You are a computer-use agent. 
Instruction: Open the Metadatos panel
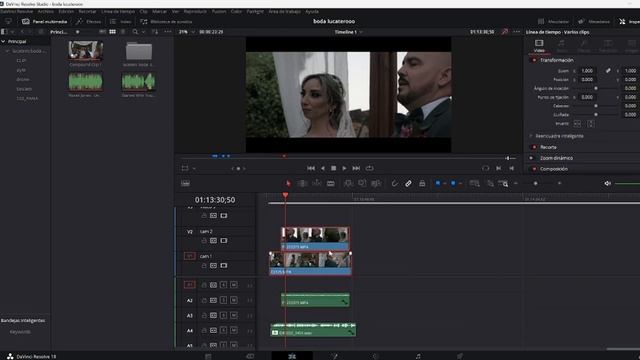point(594,21)
